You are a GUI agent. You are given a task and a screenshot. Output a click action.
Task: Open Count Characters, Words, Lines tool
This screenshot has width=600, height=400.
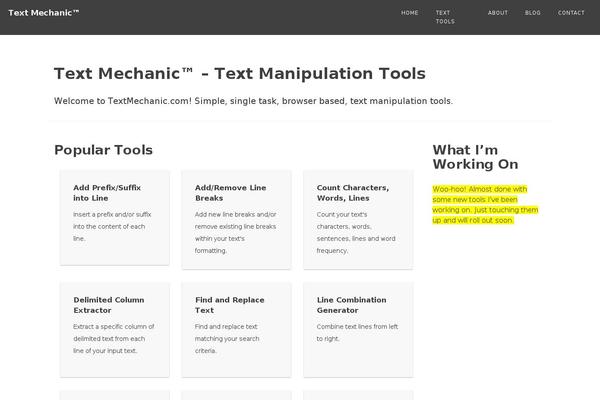pos(352,193)
